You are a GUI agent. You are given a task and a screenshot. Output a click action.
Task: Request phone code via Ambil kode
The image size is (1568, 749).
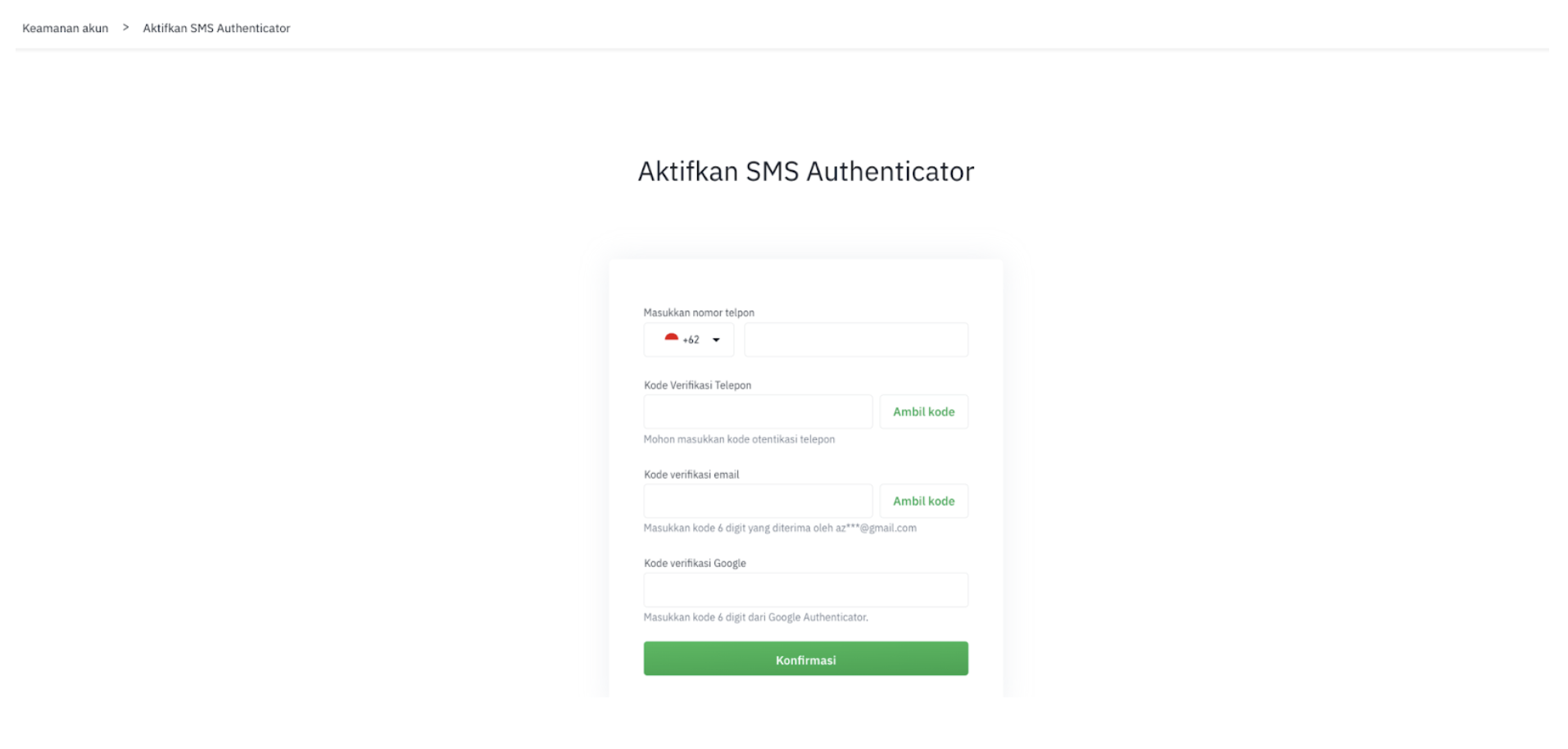pyautogui.click(x=924, y=411)
